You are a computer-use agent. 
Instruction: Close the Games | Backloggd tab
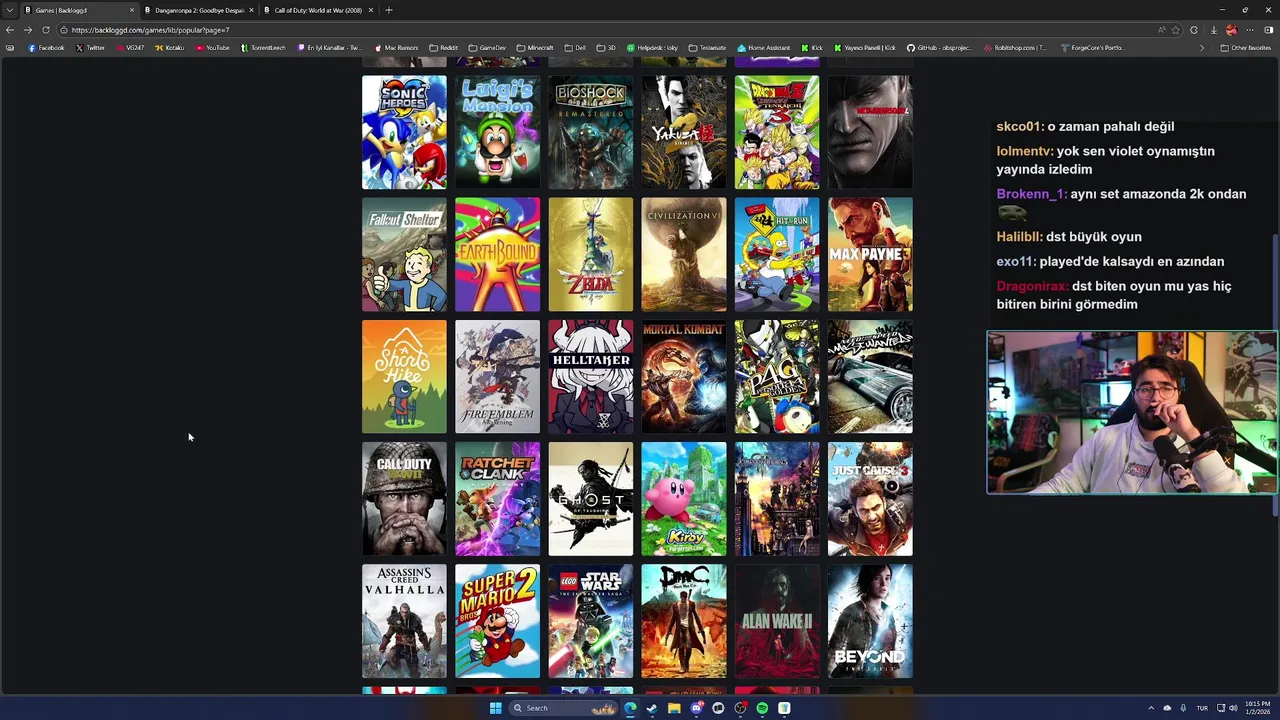click(131, 10)
